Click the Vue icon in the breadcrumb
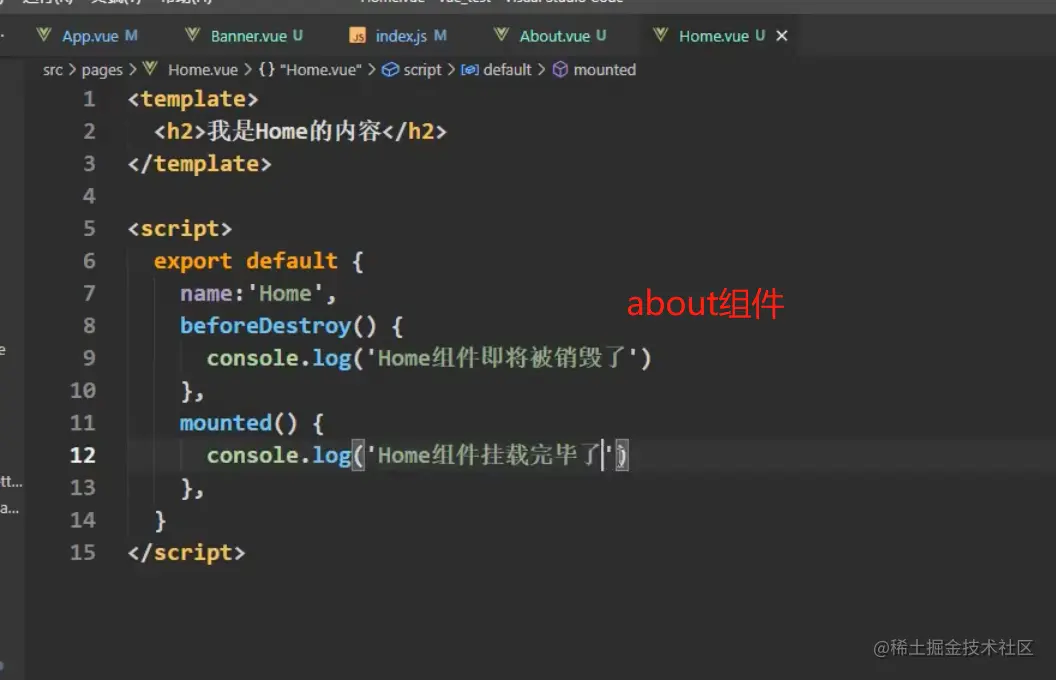Image resolution: width=1056 pixels, height=680 pixels. [150, 69]
